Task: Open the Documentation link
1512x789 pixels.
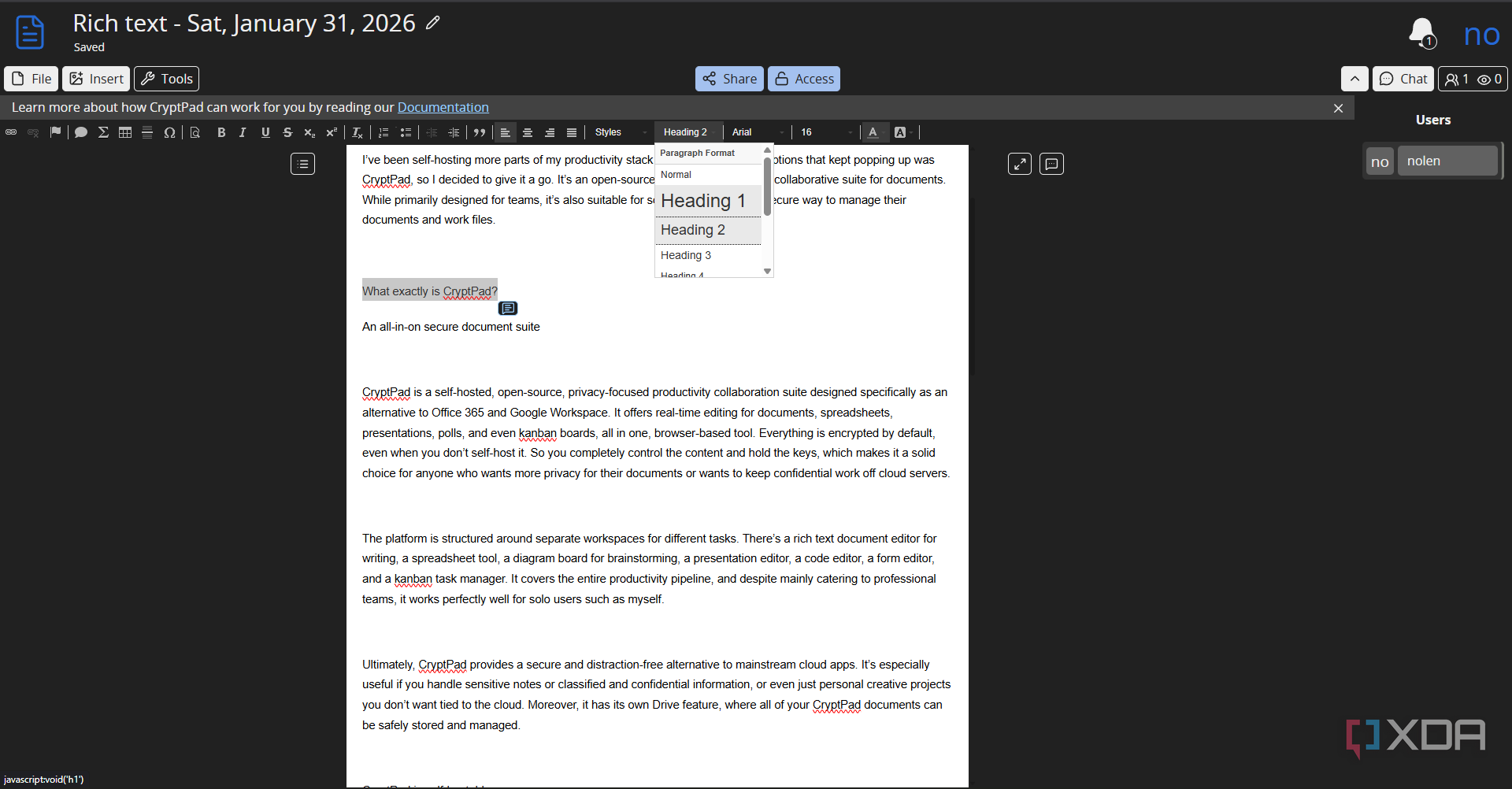Action: pyautogui.click(x=443, y=107)
